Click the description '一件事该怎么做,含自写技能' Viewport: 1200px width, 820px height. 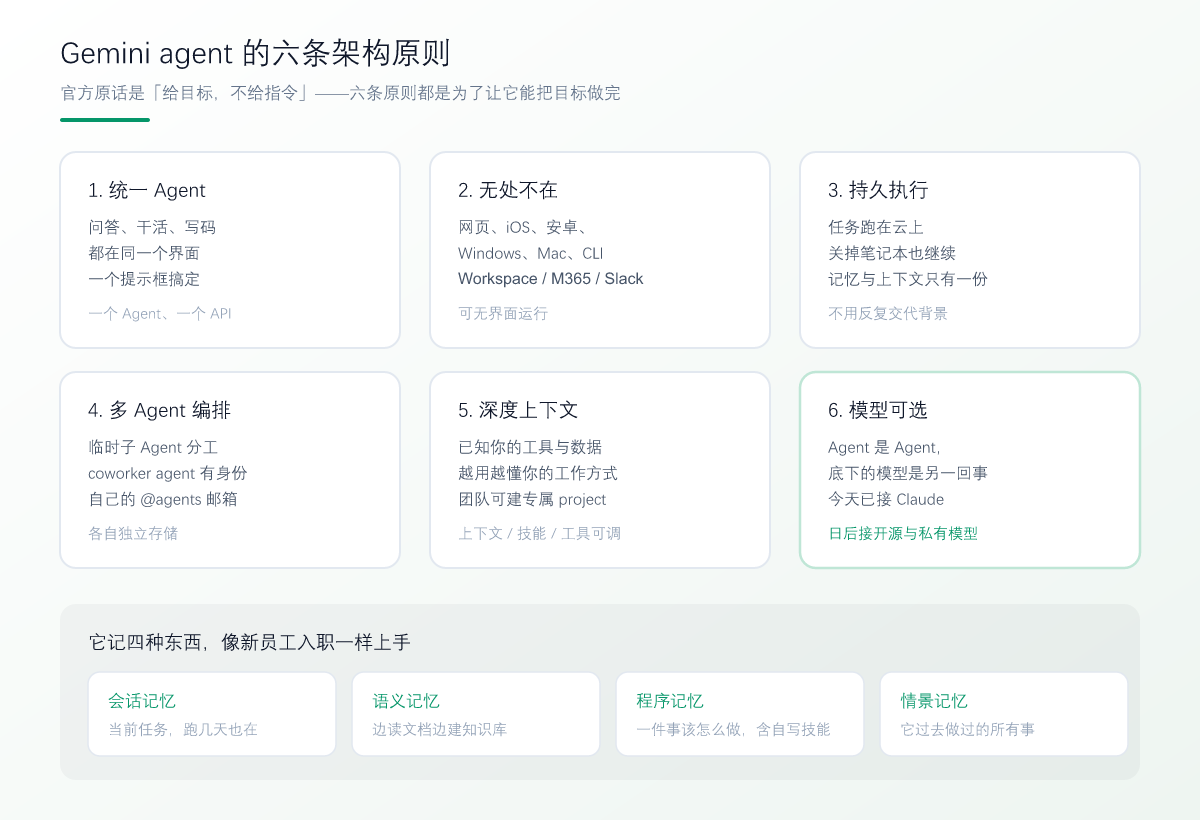point(733,729)
